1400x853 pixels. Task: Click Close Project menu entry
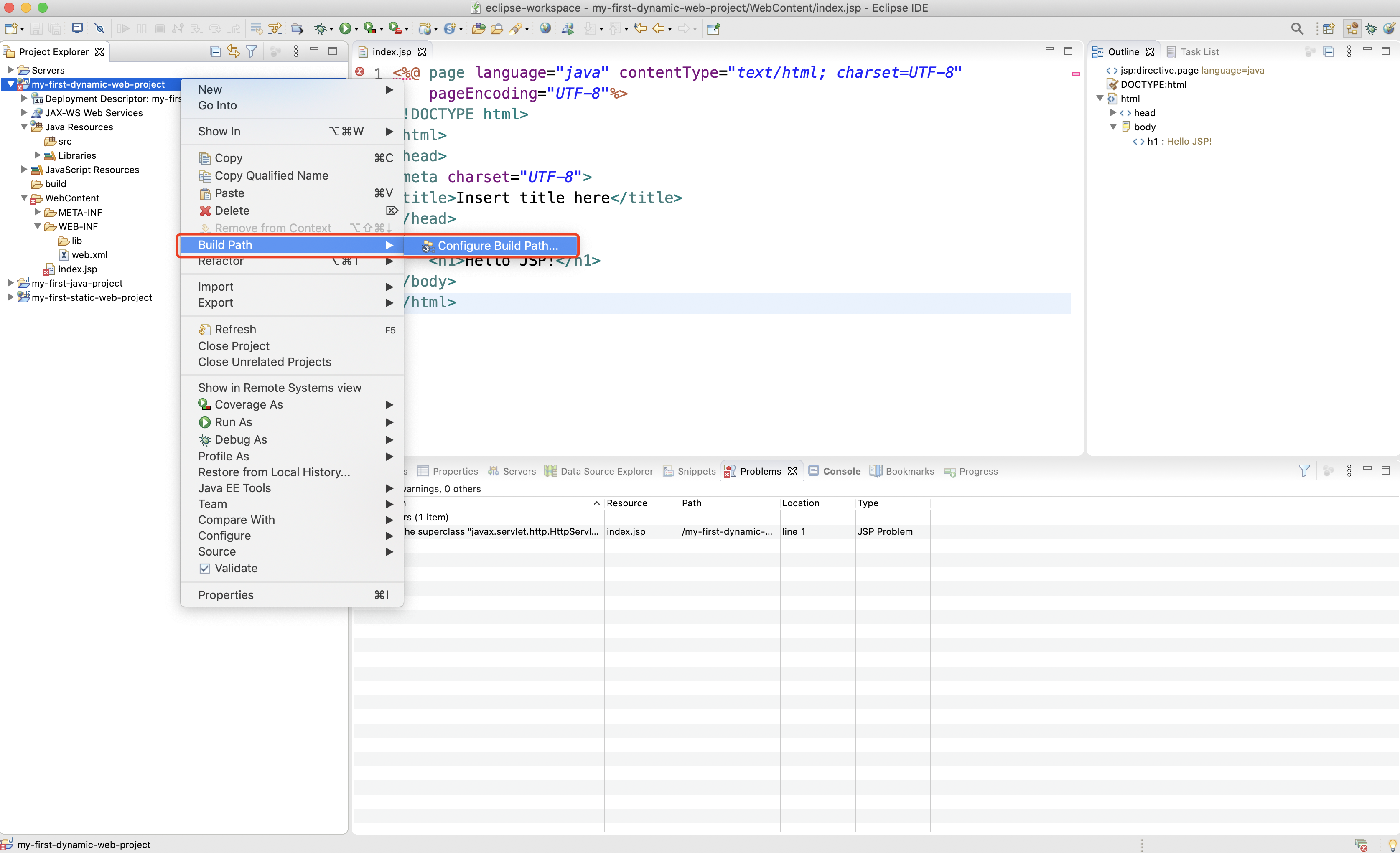[292, 346]
